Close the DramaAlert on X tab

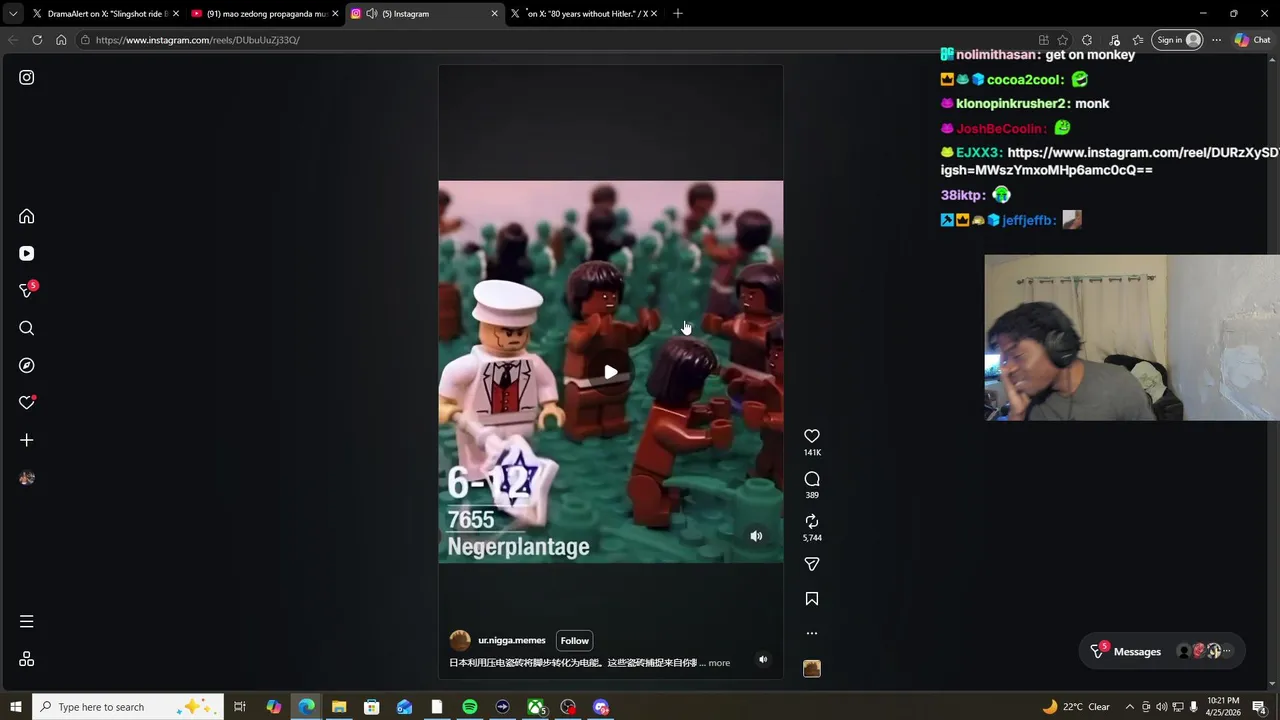pos(176,14)
